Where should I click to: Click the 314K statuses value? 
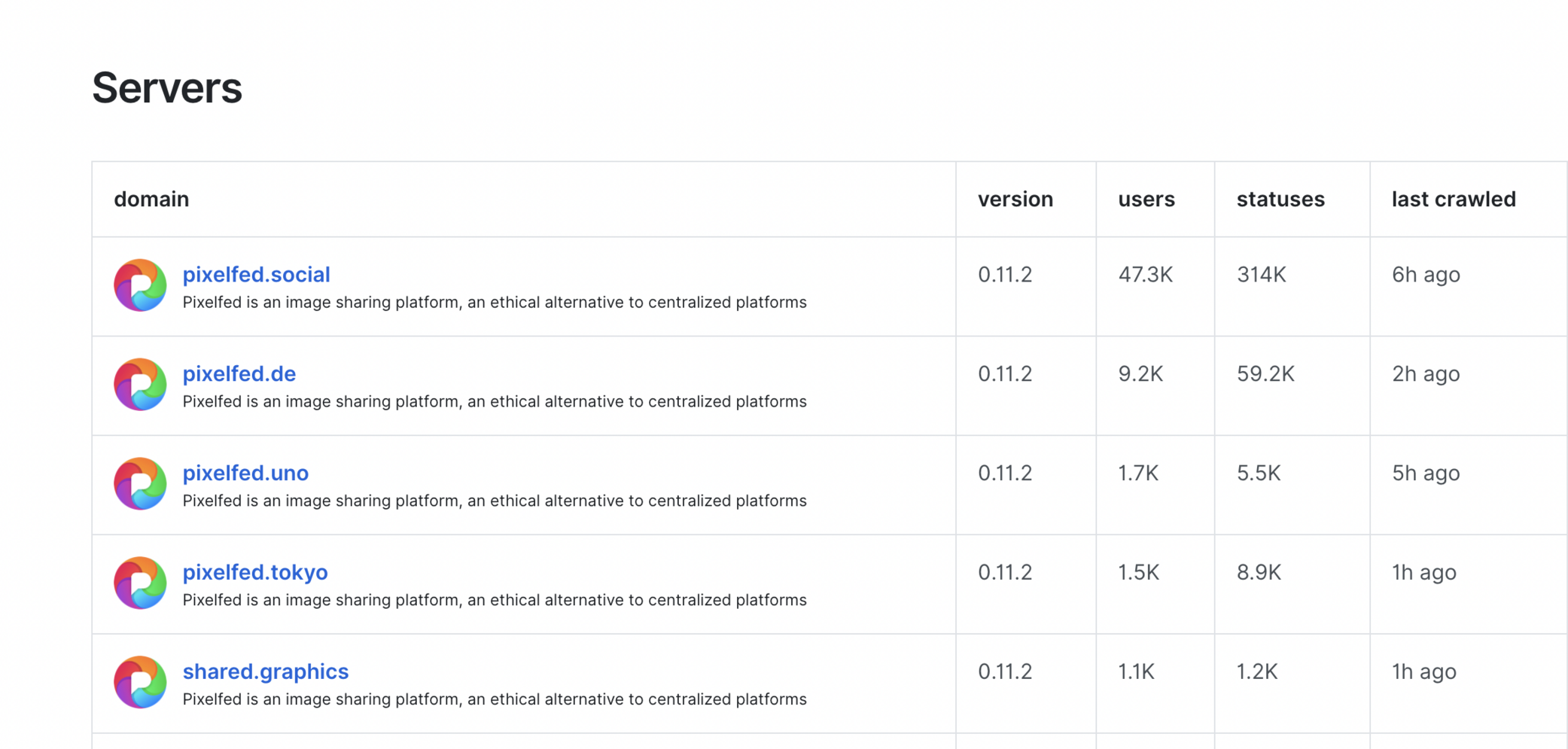pos(1261,275)
